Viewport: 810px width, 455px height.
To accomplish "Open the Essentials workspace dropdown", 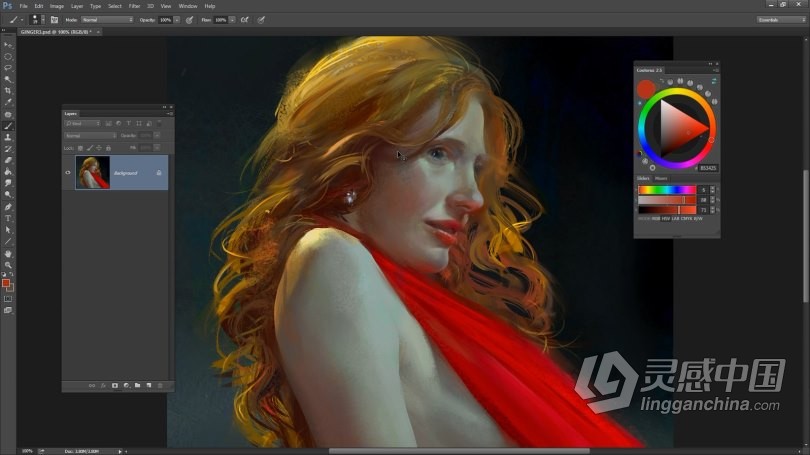I will (x=781, y=20).
